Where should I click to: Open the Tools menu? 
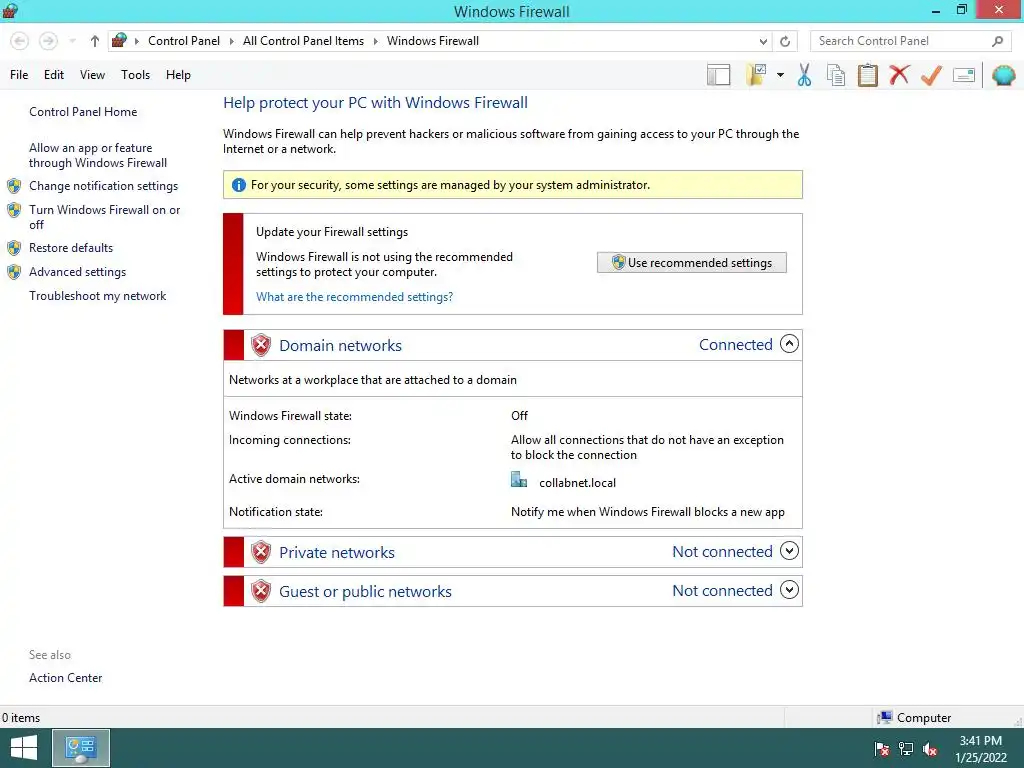pos(135,75)
